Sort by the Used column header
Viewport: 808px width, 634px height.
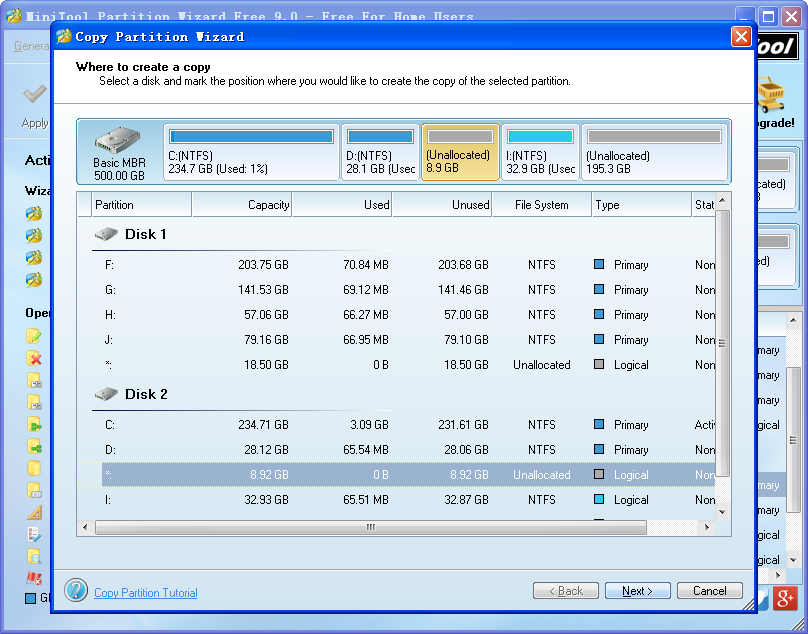pyautogui.click(x=342, y=205)
